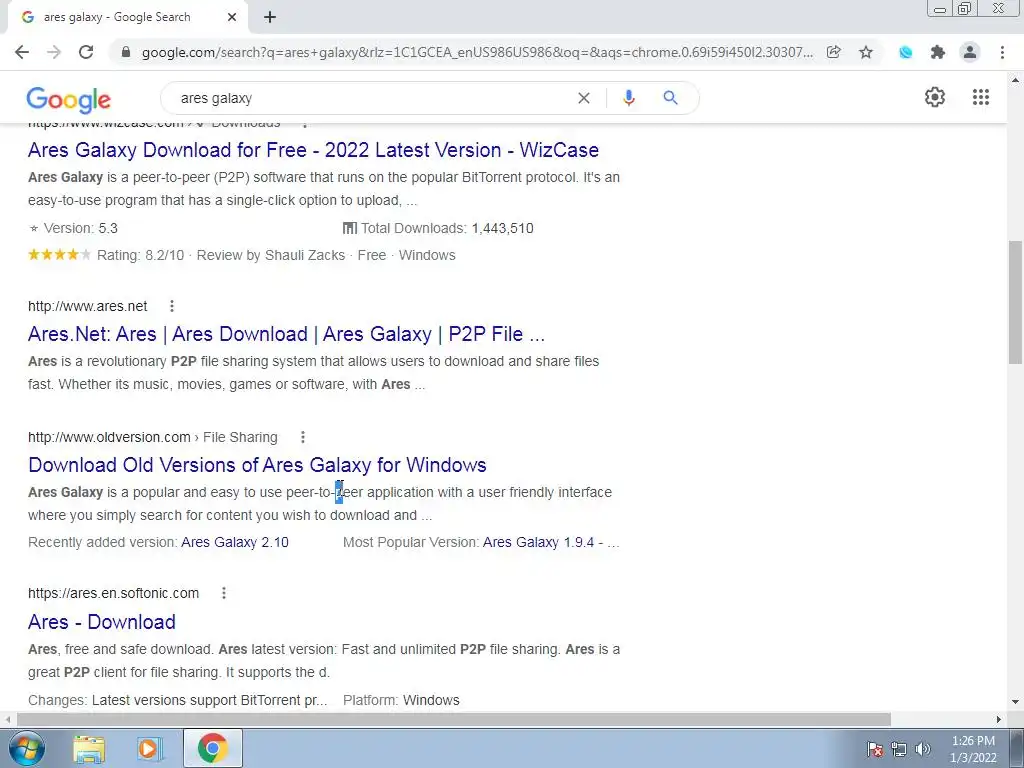
Task: Click in the ares galaxy search field
Action: [x=372, y=98]
